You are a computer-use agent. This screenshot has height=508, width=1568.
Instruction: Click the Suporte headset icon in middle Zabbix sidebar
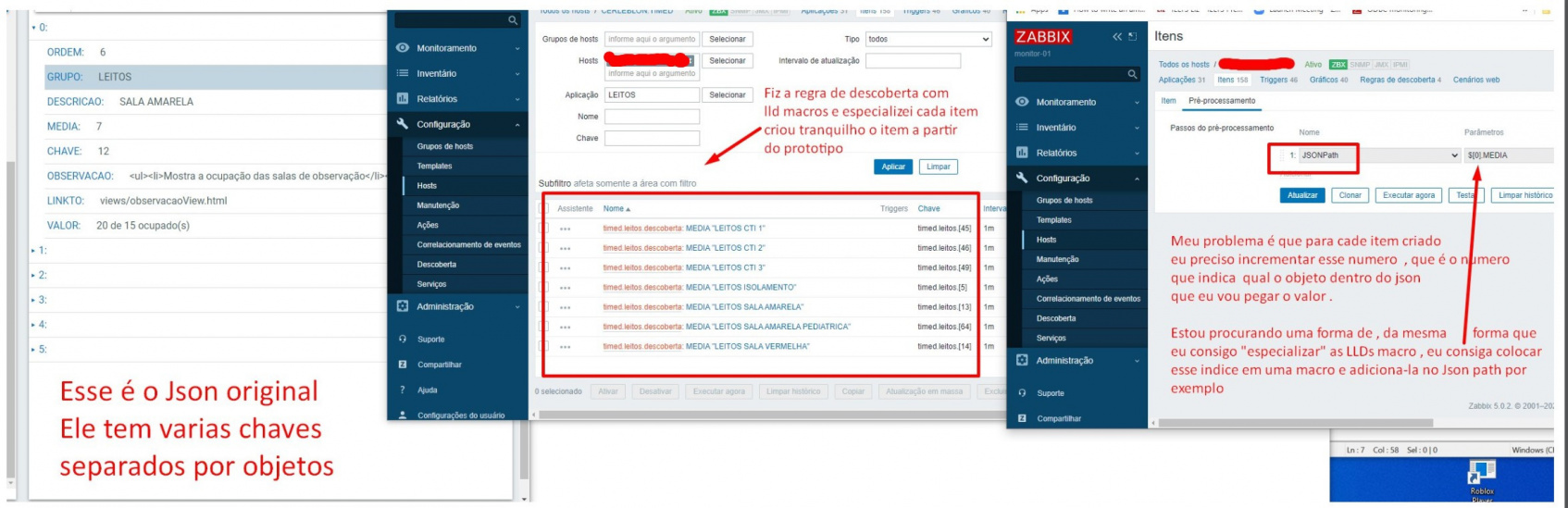(x=403, y=339)
